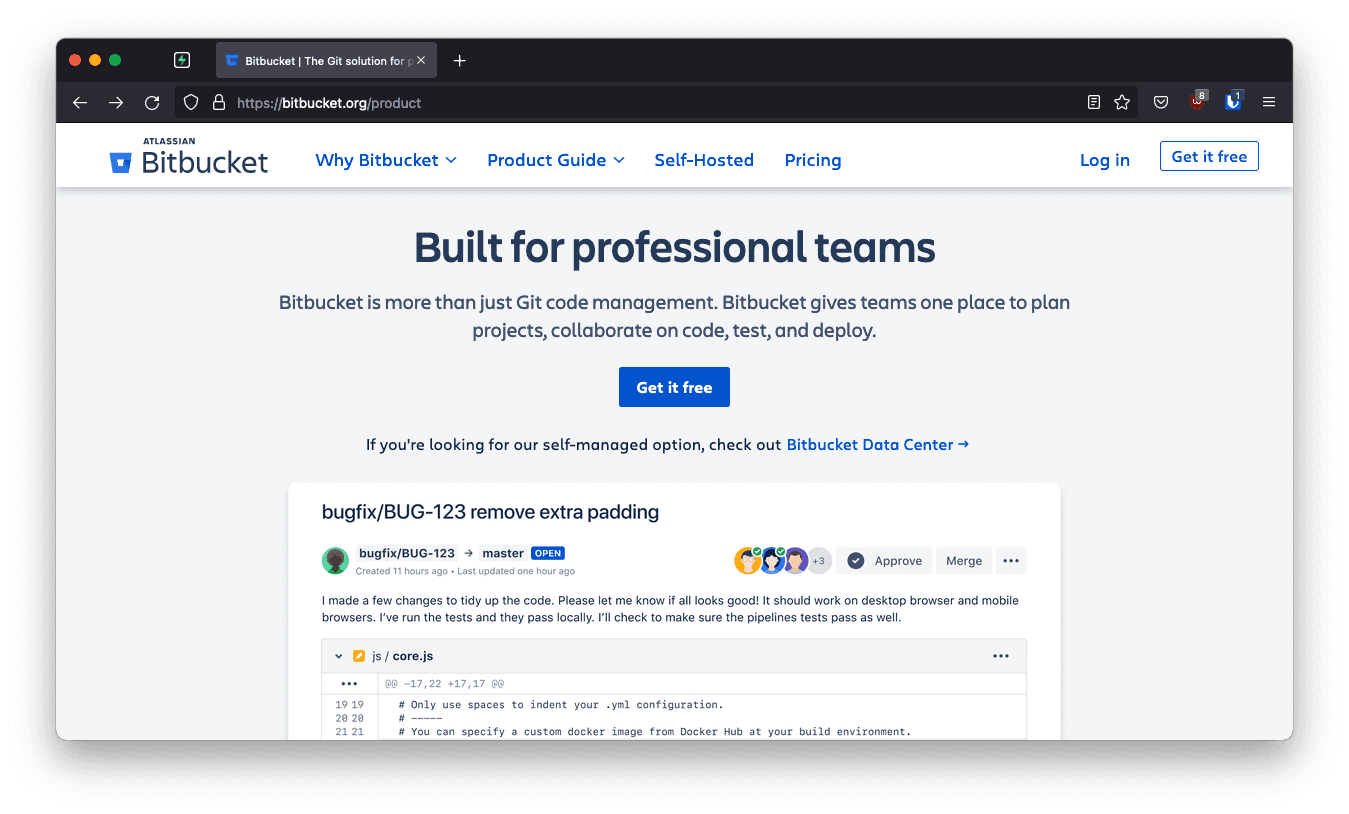The height and width of the screenshot is (814, 1349).
Task: Open the Self-Hosted page
Action: coord(704,160)
